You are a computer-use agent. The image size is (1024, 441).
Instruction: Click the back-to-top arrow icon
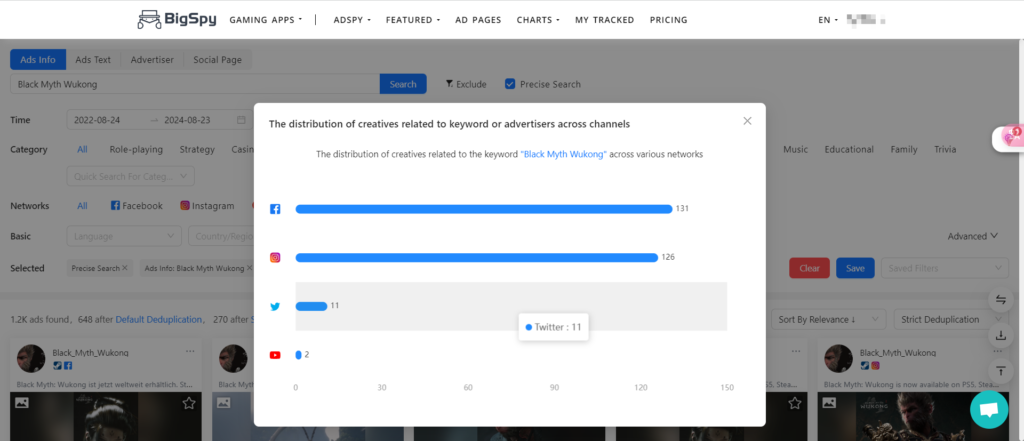click(x=1001, y=370)
